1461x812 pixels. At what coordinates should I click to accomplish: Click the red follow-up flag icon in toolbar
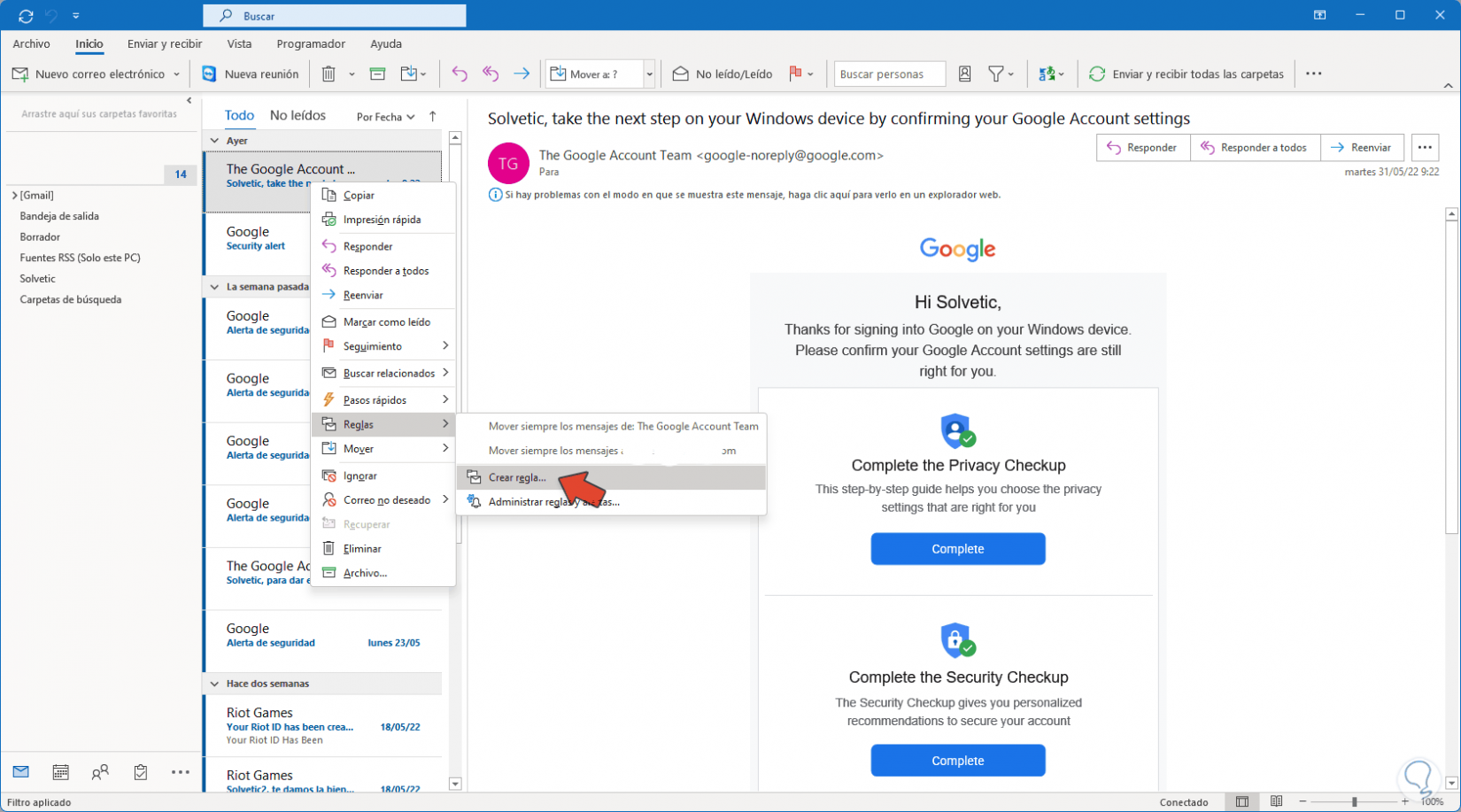point(795,74)
